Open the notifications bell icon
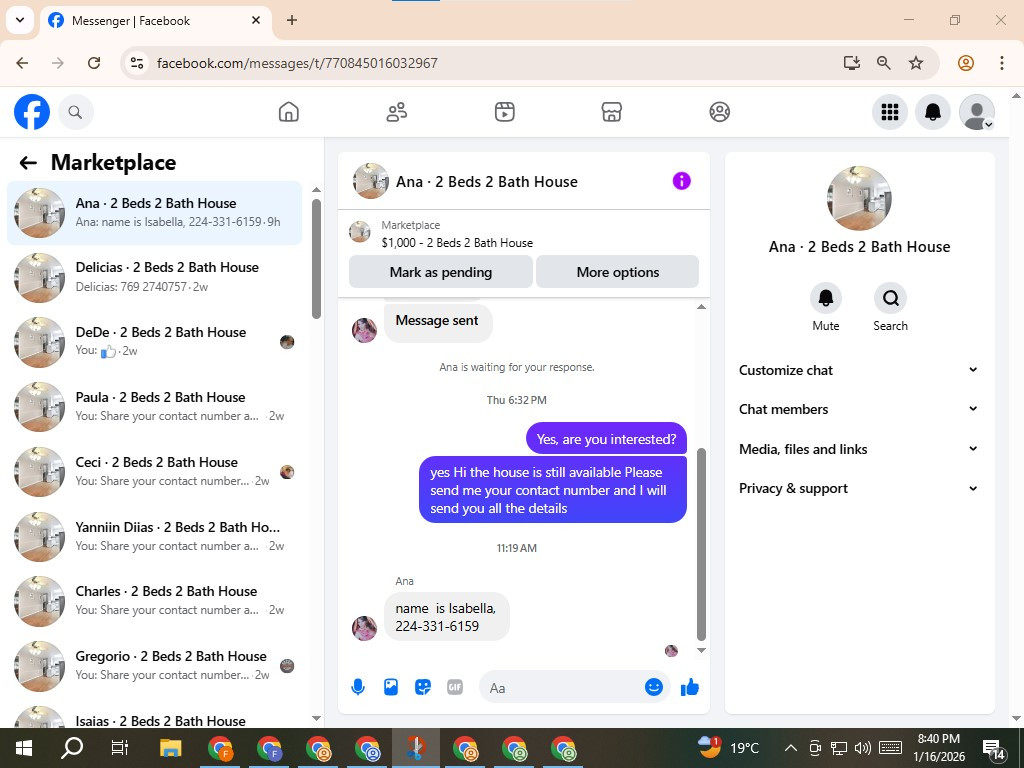1024x768 pixels. [933, 112]
